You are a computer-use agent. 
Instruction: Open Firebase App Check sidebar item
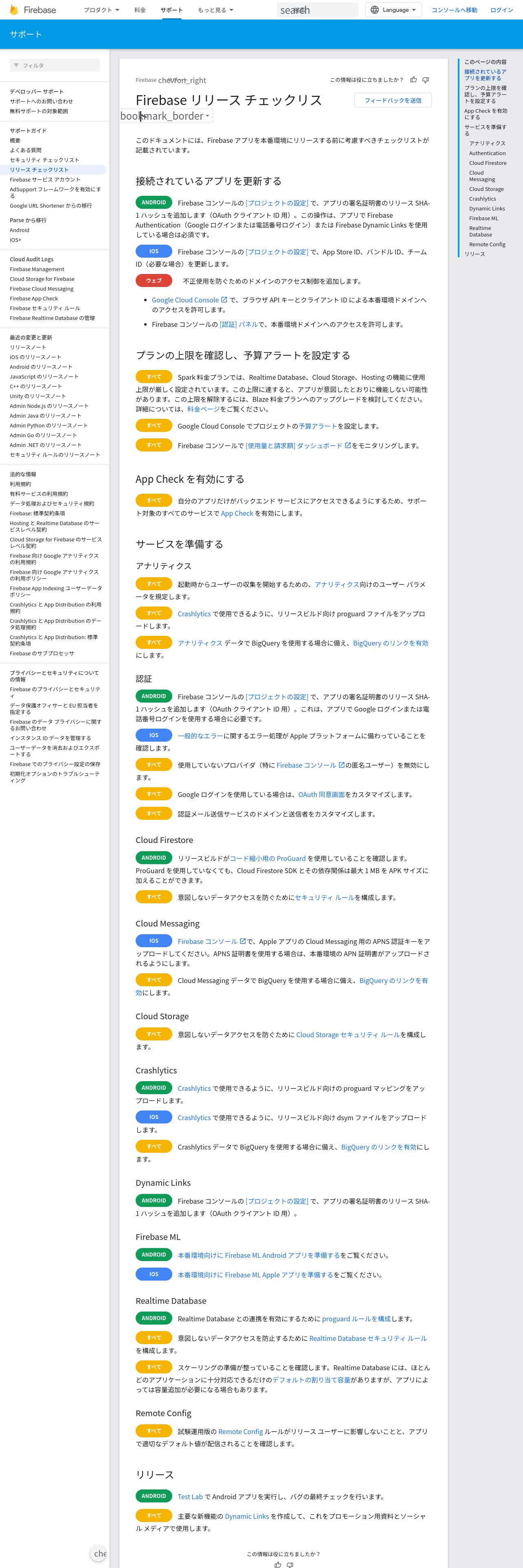[x=33, y=298]
